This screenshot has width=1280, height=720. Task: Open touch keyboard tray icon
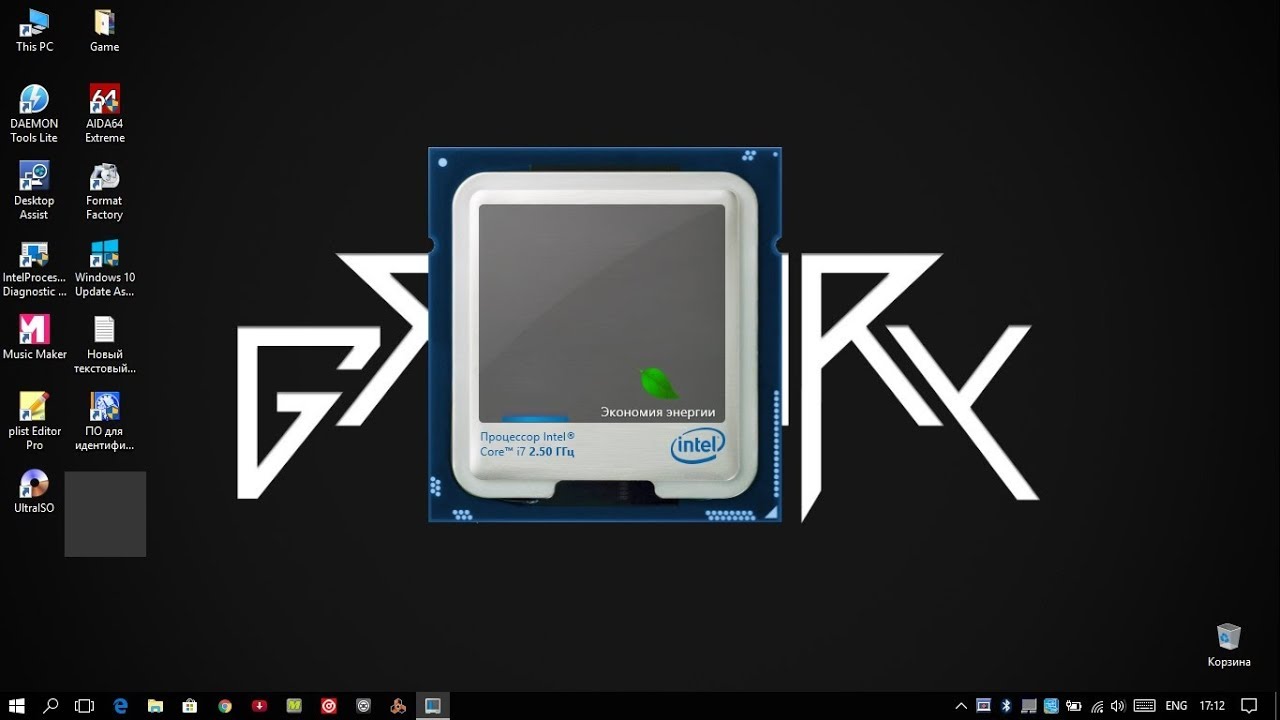click(1144, 706)
